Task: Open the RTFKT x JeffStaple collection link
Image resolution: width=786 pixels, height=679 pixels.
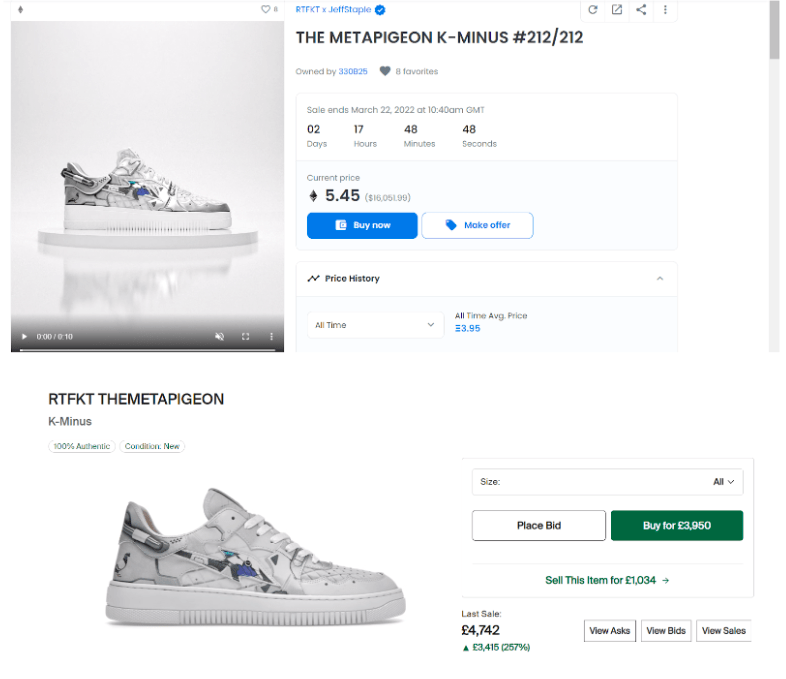Action: 333,10
